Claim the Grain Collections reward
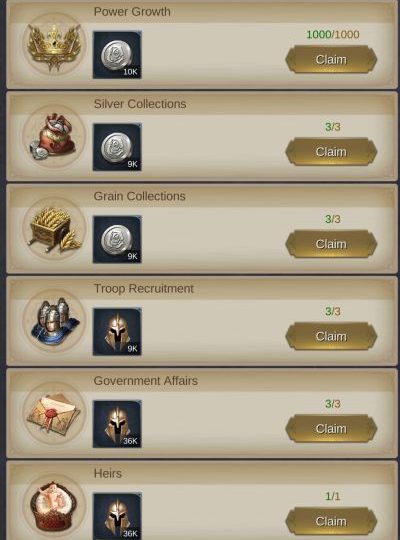400x540 pixels. point(331,244)
